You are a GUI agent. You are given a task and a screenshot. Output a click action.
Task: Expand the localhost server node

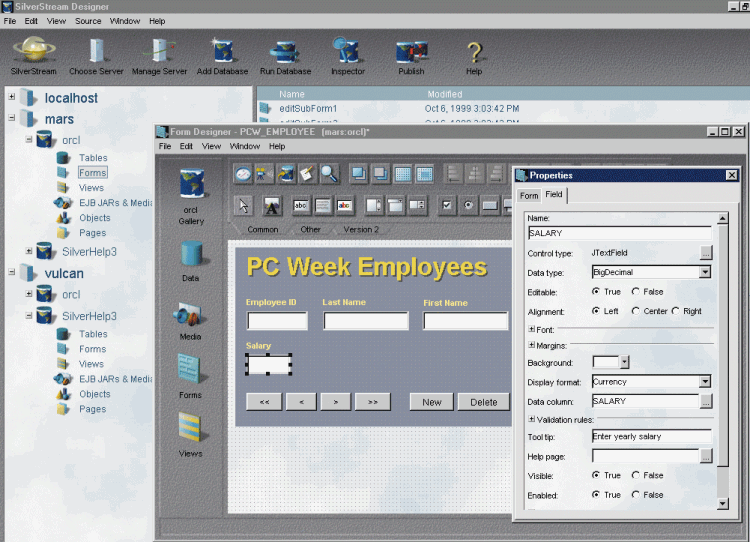pyautogui.click(x=12, y=97)
